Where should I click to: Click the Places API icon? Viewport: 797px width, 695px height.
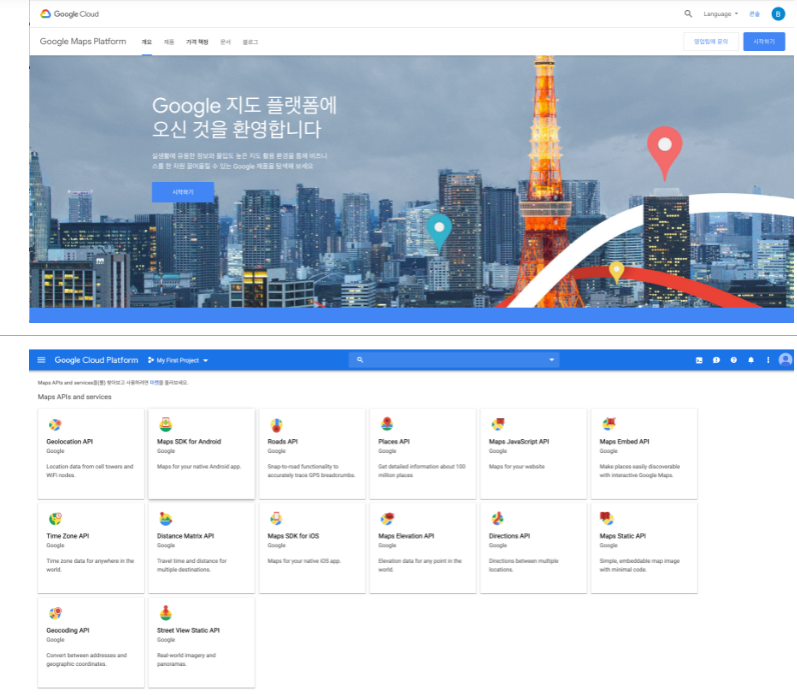[387, 424]
